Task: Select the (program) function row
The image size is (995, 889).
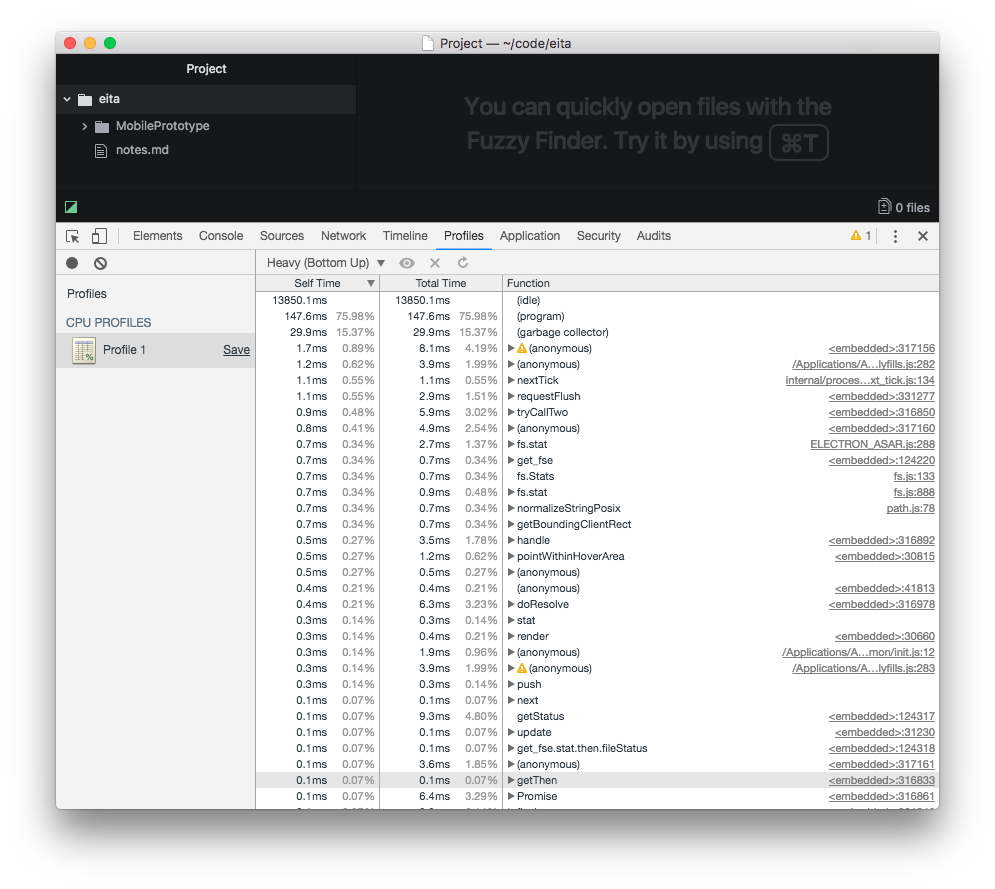Action: 597,316
